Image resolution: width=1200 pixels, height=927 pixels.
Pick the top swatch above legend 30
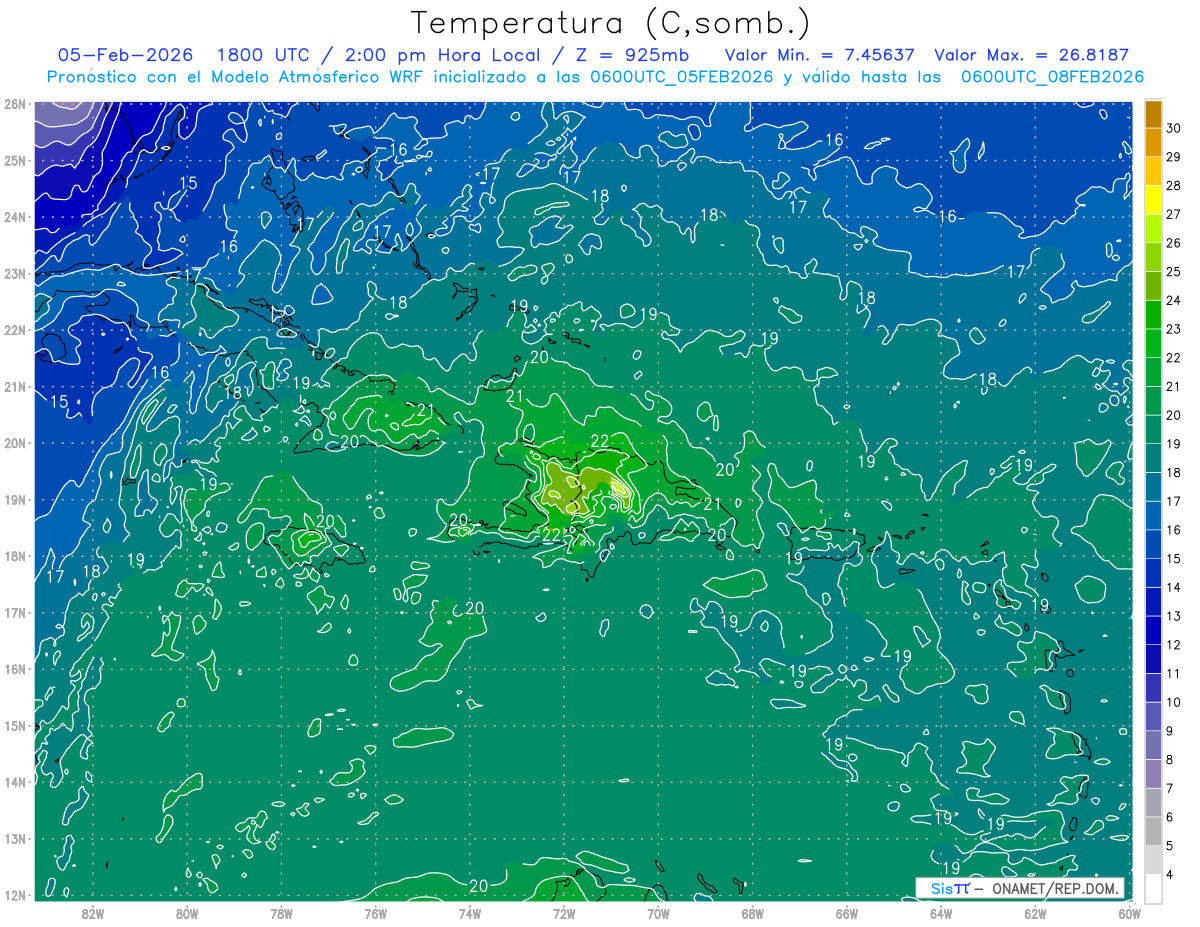coord(1153,113)
